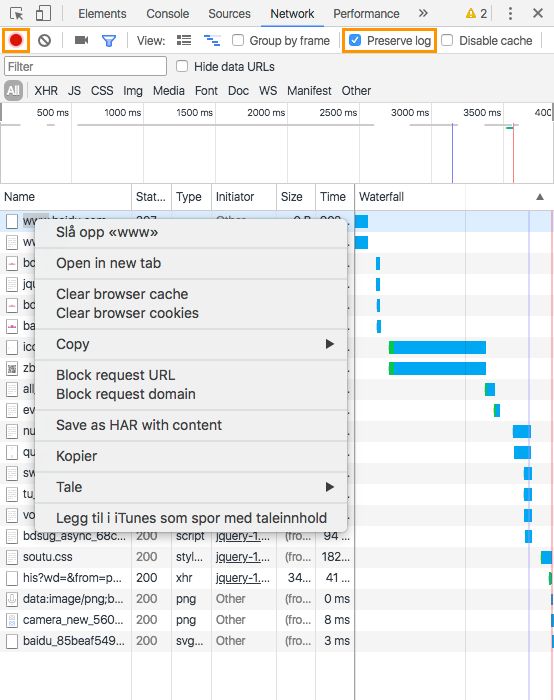Viewport: 554px width, 700px height.
Task: Clear the network log
Action: [44, 41]
